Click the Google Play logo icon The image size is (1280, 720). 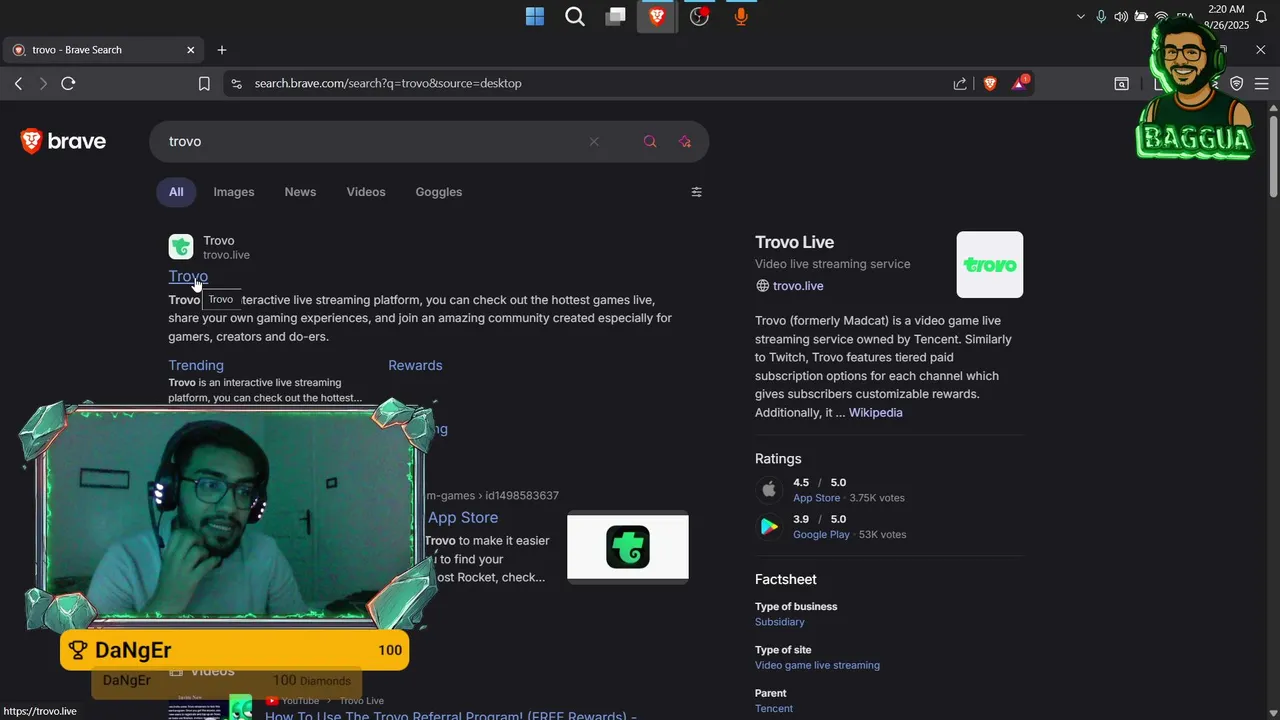point(769,527)
